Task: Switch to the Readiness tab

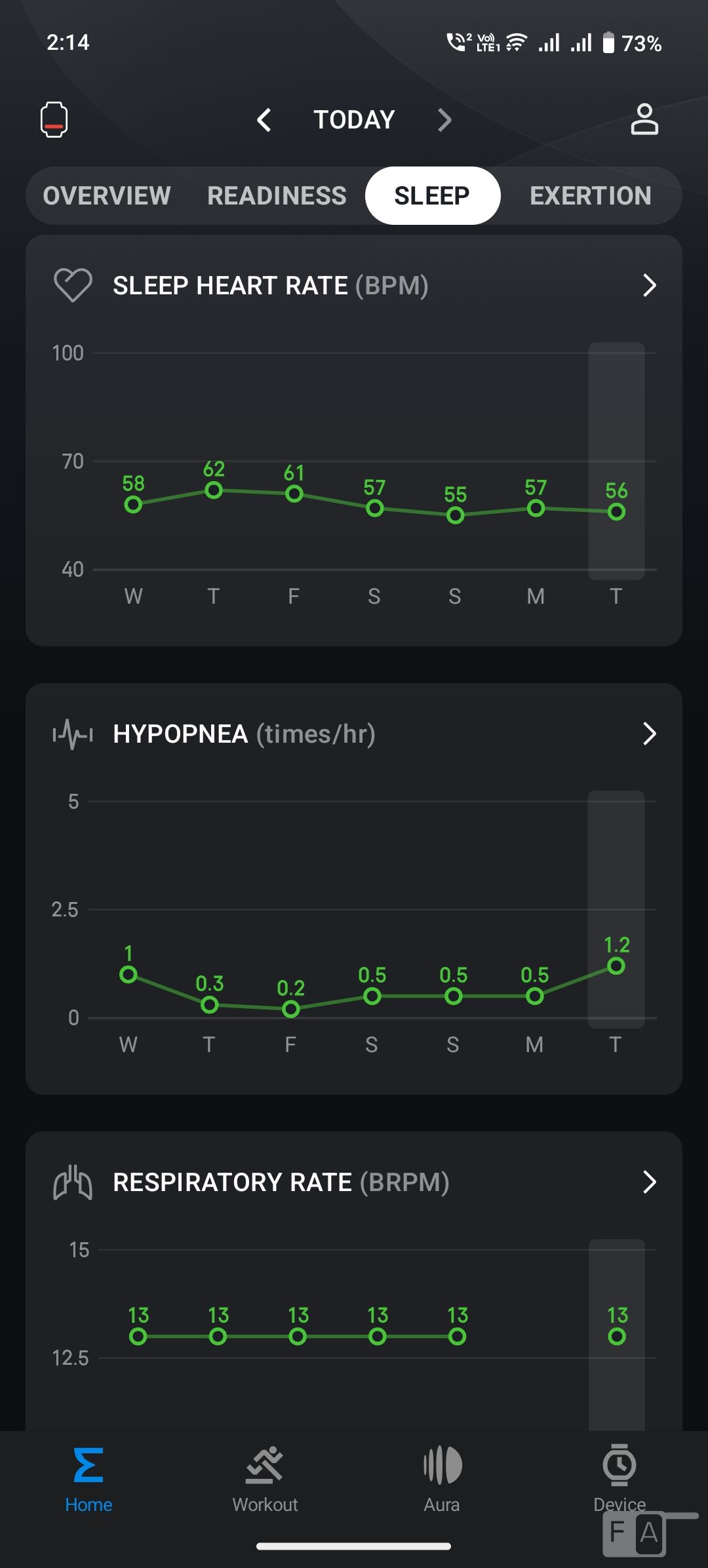Action: pos(277,196)
